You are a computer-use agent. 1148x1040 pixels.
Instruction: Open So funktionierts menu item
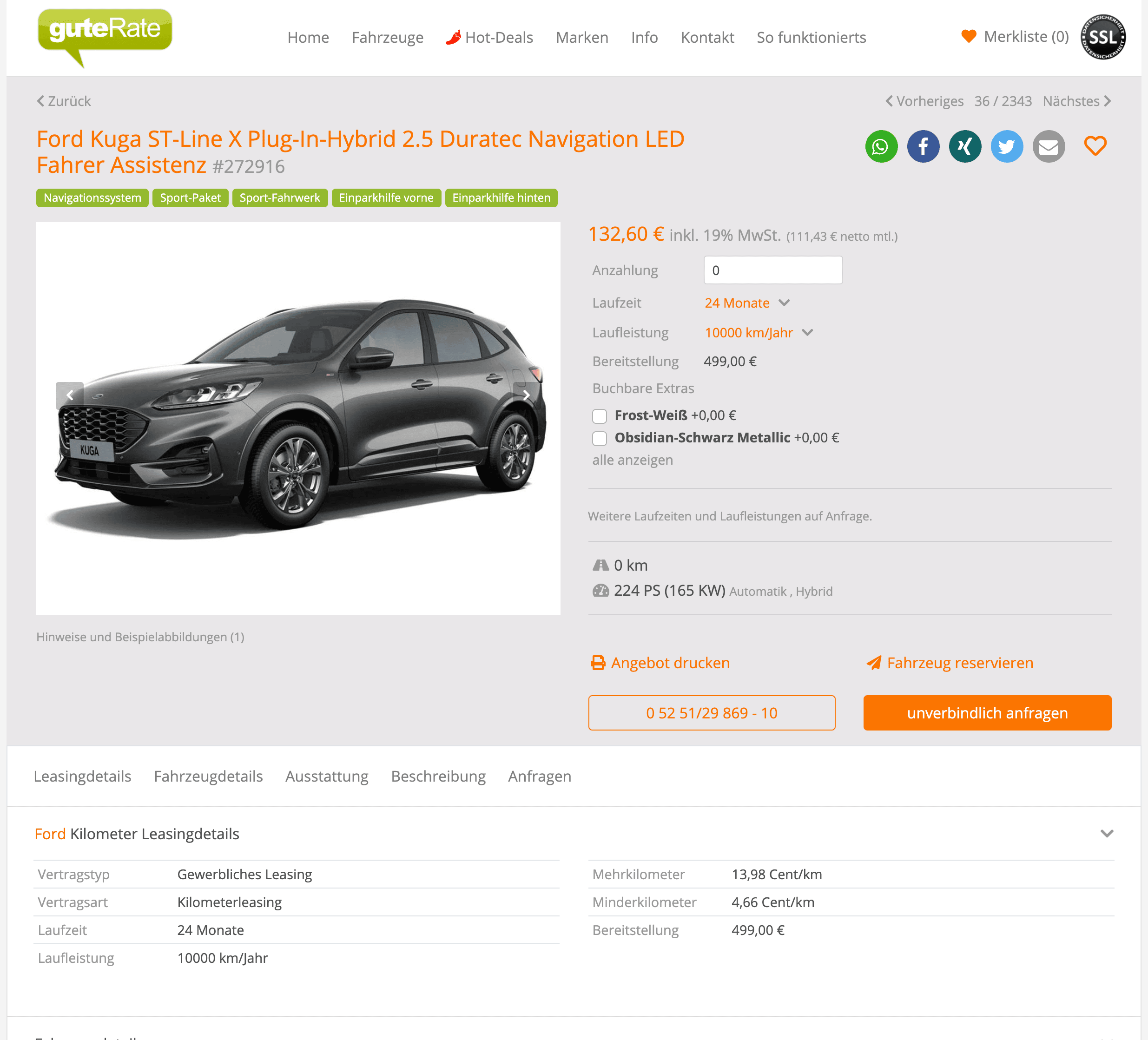811,38
